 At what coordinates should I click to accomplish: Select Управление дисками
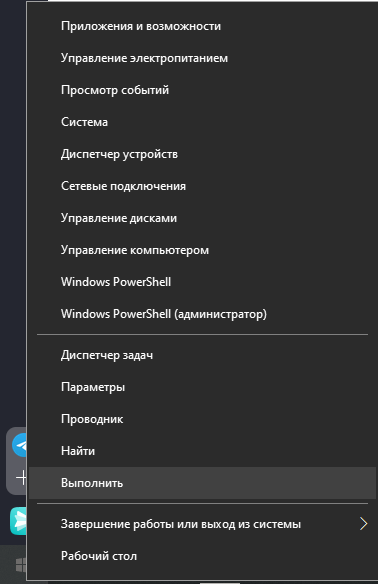point(119,218)
